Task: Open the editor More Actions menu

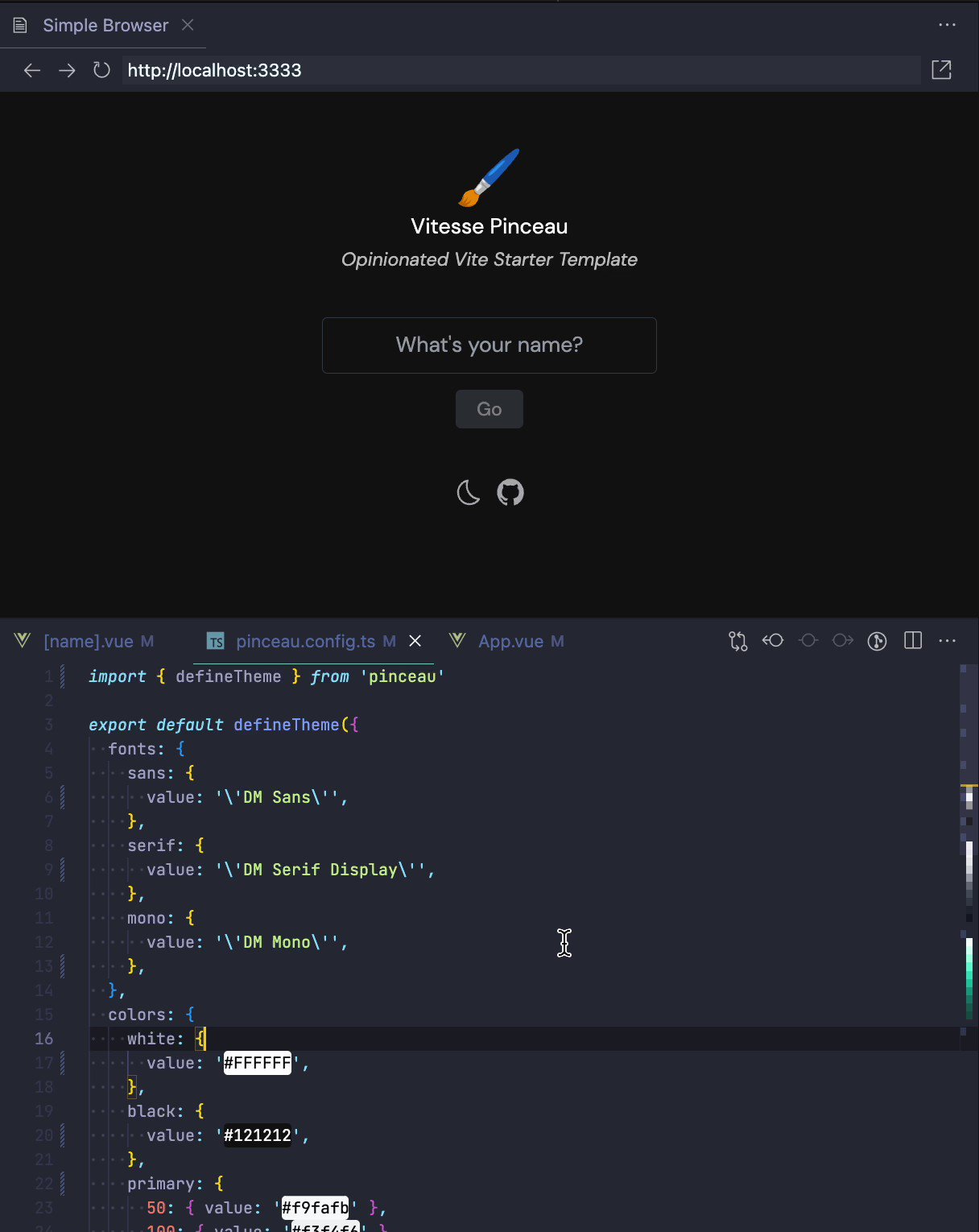Action: pos(947,641)
